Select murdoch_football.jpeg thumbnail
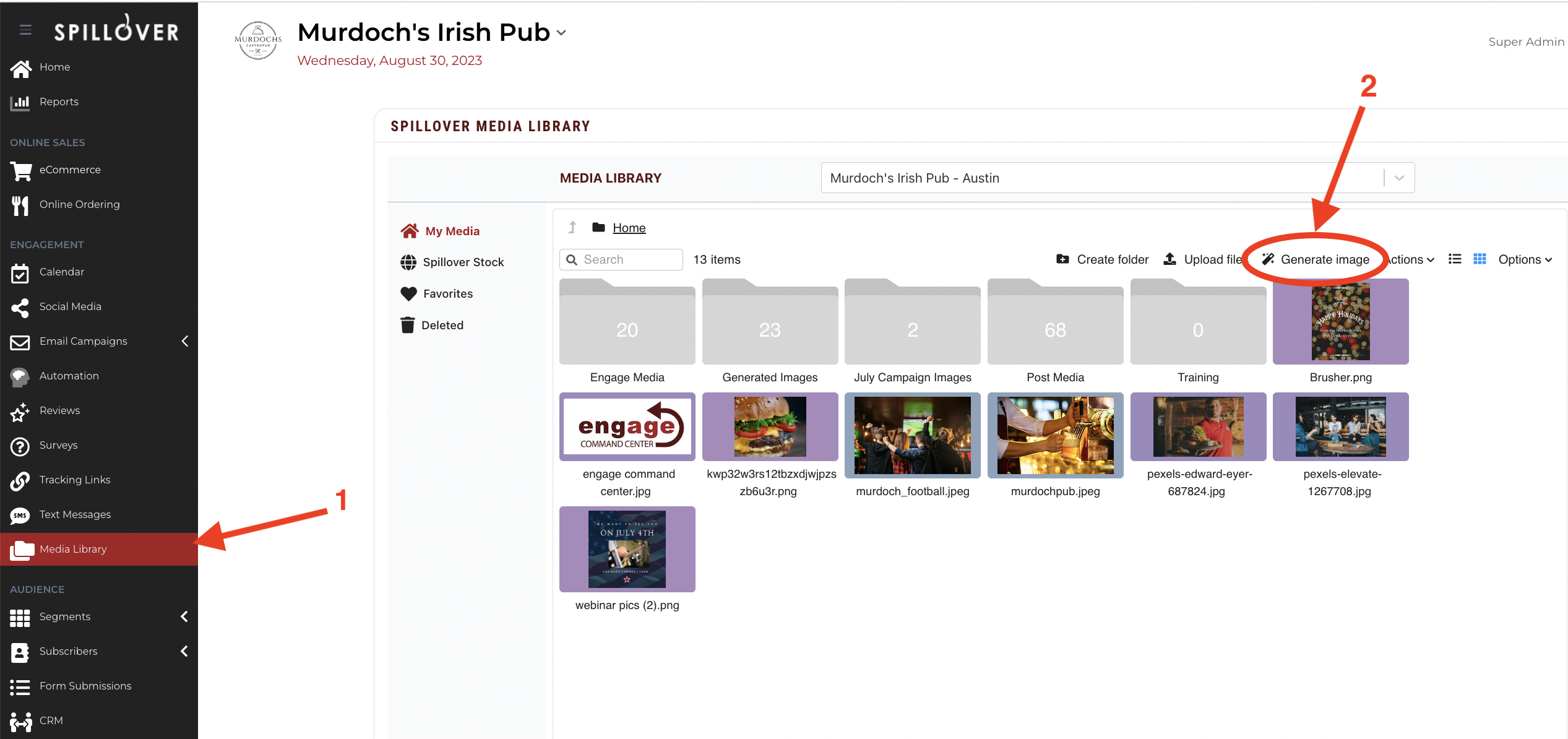This screenshot has height=739, width=1568. point(913,435)
